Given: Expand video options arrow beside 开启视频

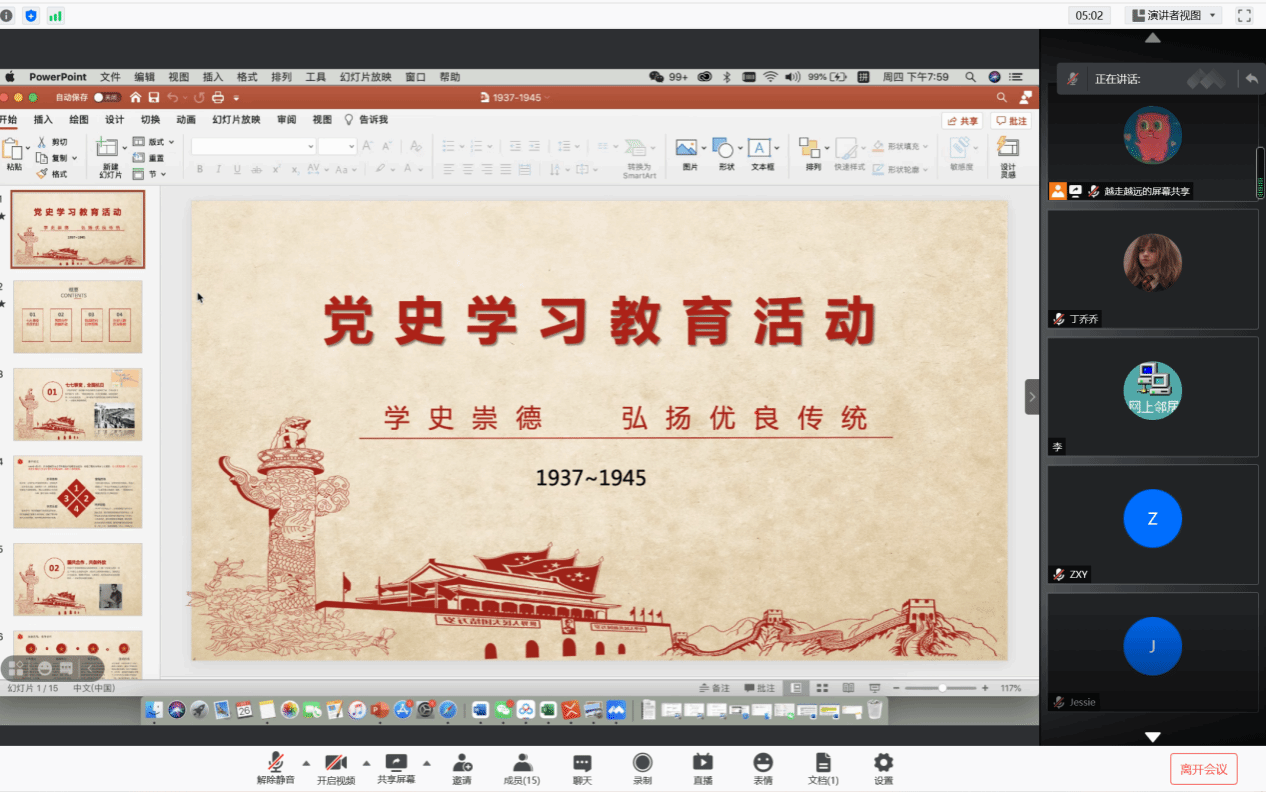Looking at the screenshot, I should 366,761.
